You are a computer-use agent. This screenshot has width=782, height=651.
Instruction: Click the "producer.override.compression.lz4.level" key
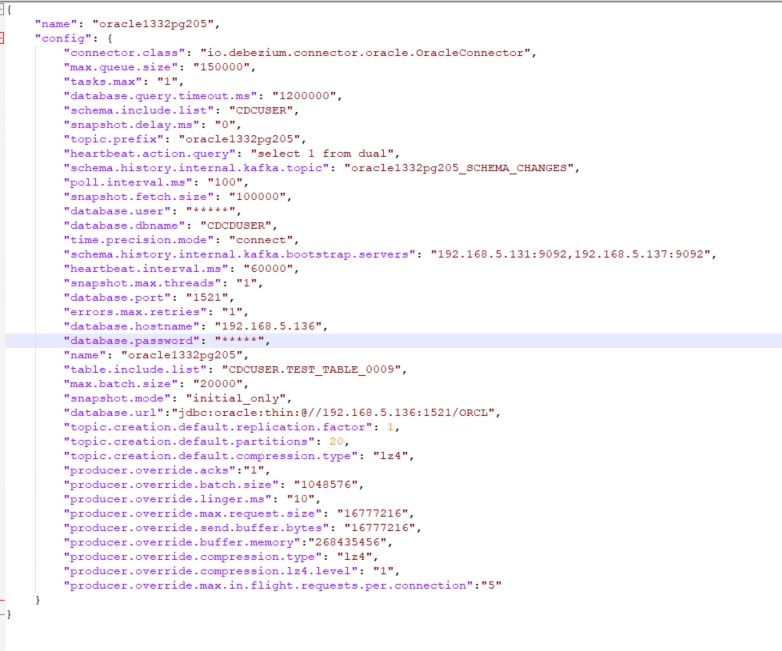click(x=210, y=571)
